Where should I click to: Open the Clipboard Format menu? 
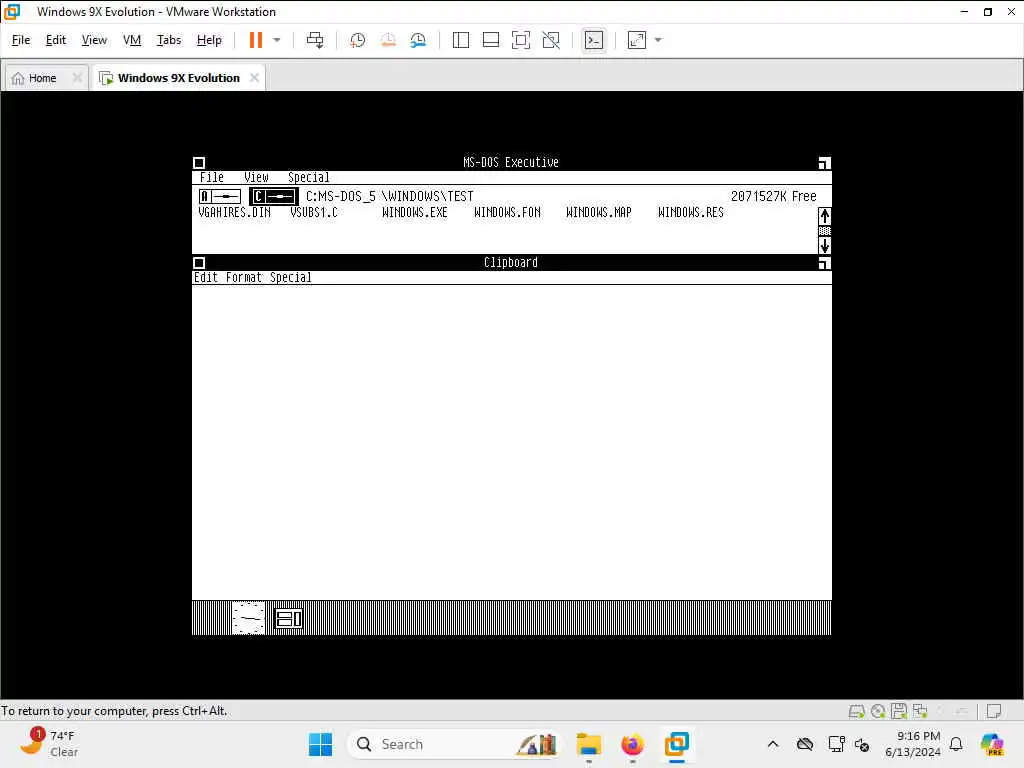pyautogui.click(x=244, y=278)
